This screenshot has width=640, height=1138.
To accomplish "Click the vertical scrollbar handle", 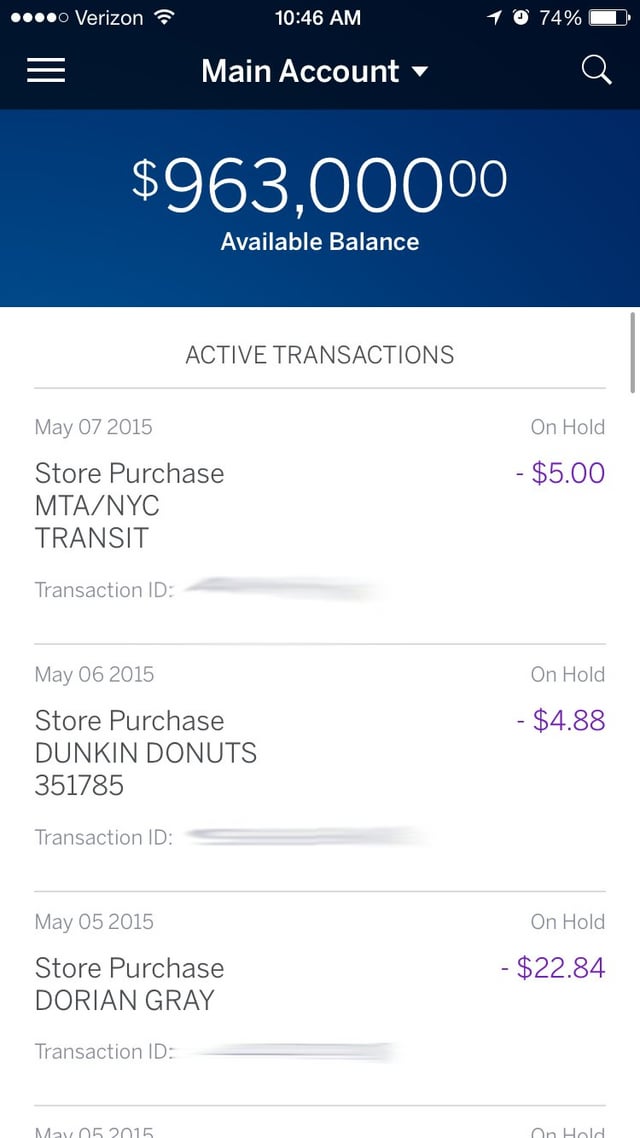I will pos(632,352).
